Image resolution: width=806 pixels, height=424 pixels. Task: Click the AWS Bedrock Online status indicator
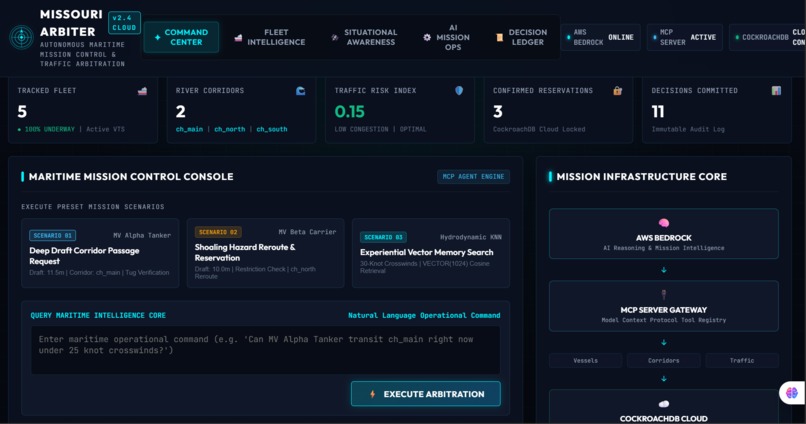click(x=600, y=37)
